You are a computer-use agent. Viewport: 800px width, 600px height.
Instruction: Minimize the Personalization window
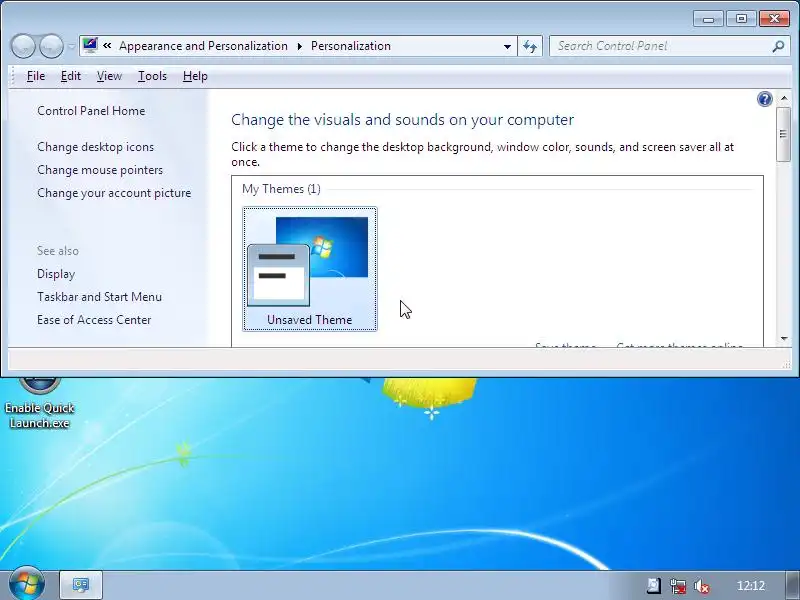708,19
